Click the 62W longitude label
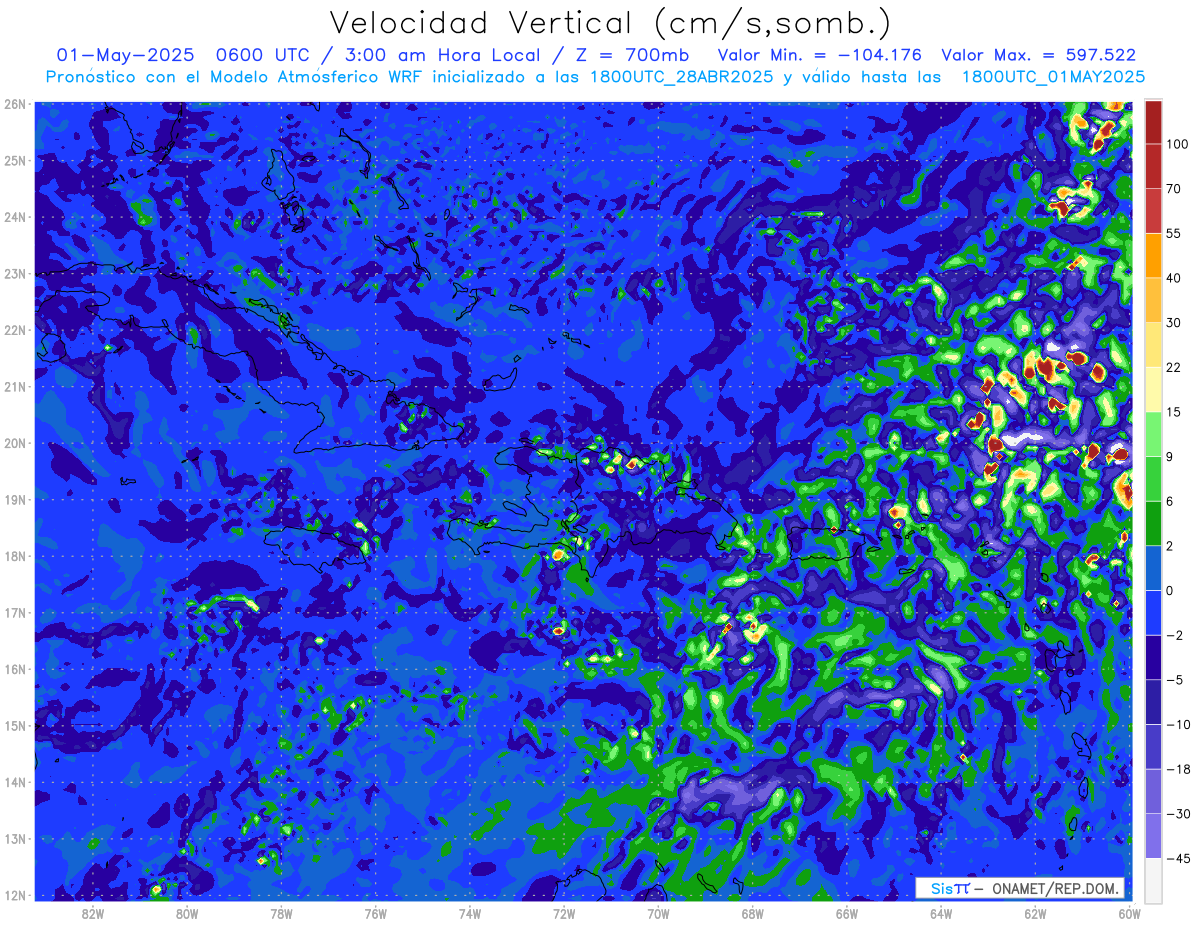This screenshot has width=1200, height=927. coord(1035,914)
